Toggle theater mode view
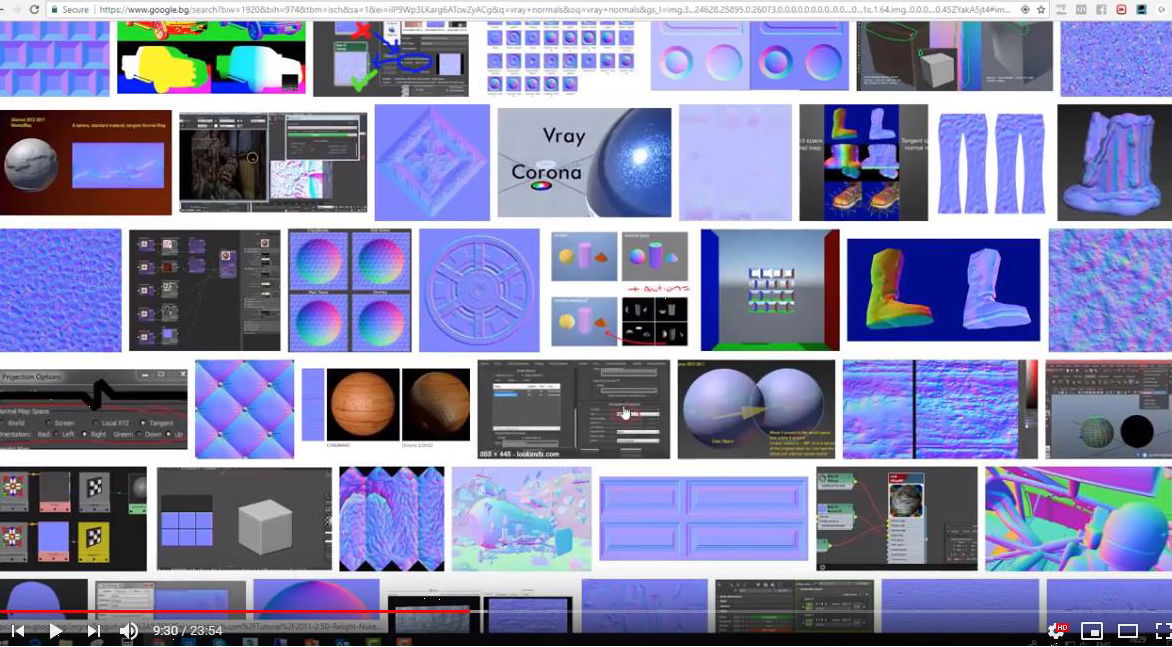The image size is (1172, 647). point(1128,631)
